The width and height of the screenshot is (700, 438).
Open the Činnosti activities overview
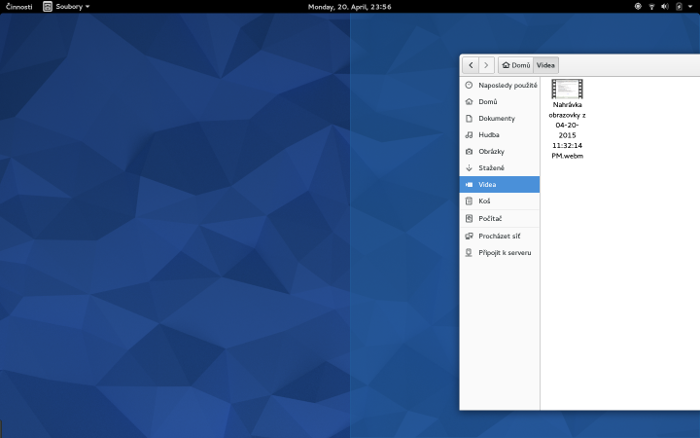pyautogui.click(x=19, y=6)
